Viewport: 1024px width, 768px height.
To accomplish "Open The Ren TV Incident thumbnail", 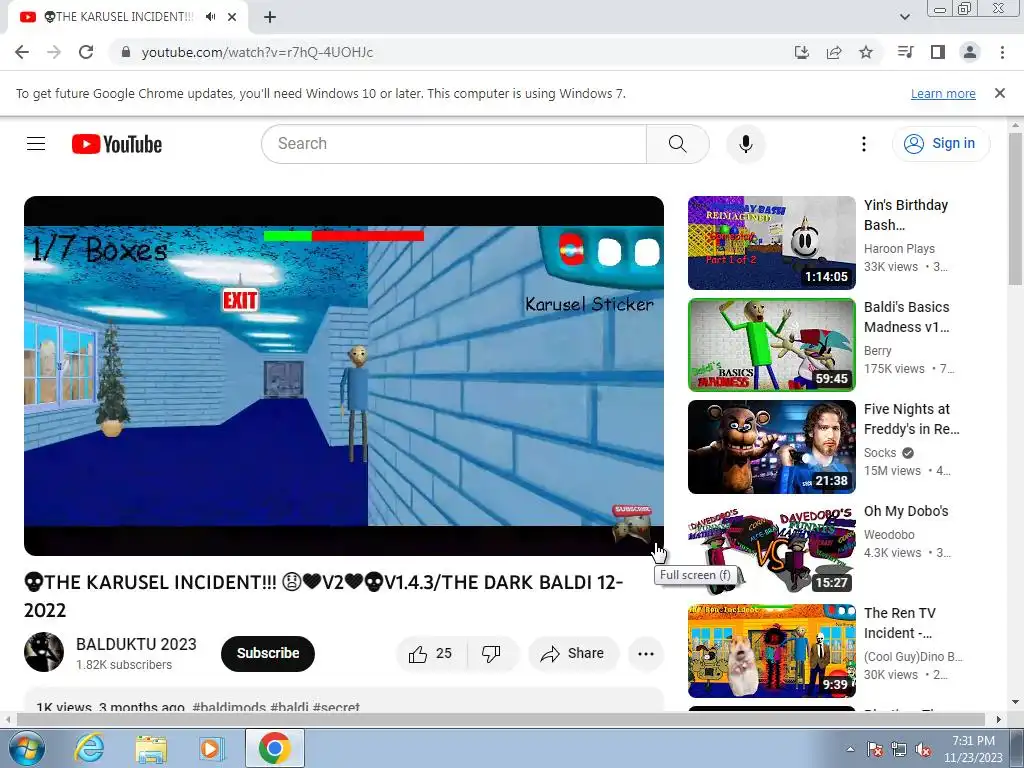I will pyautogui.click(x=771, y=650).
